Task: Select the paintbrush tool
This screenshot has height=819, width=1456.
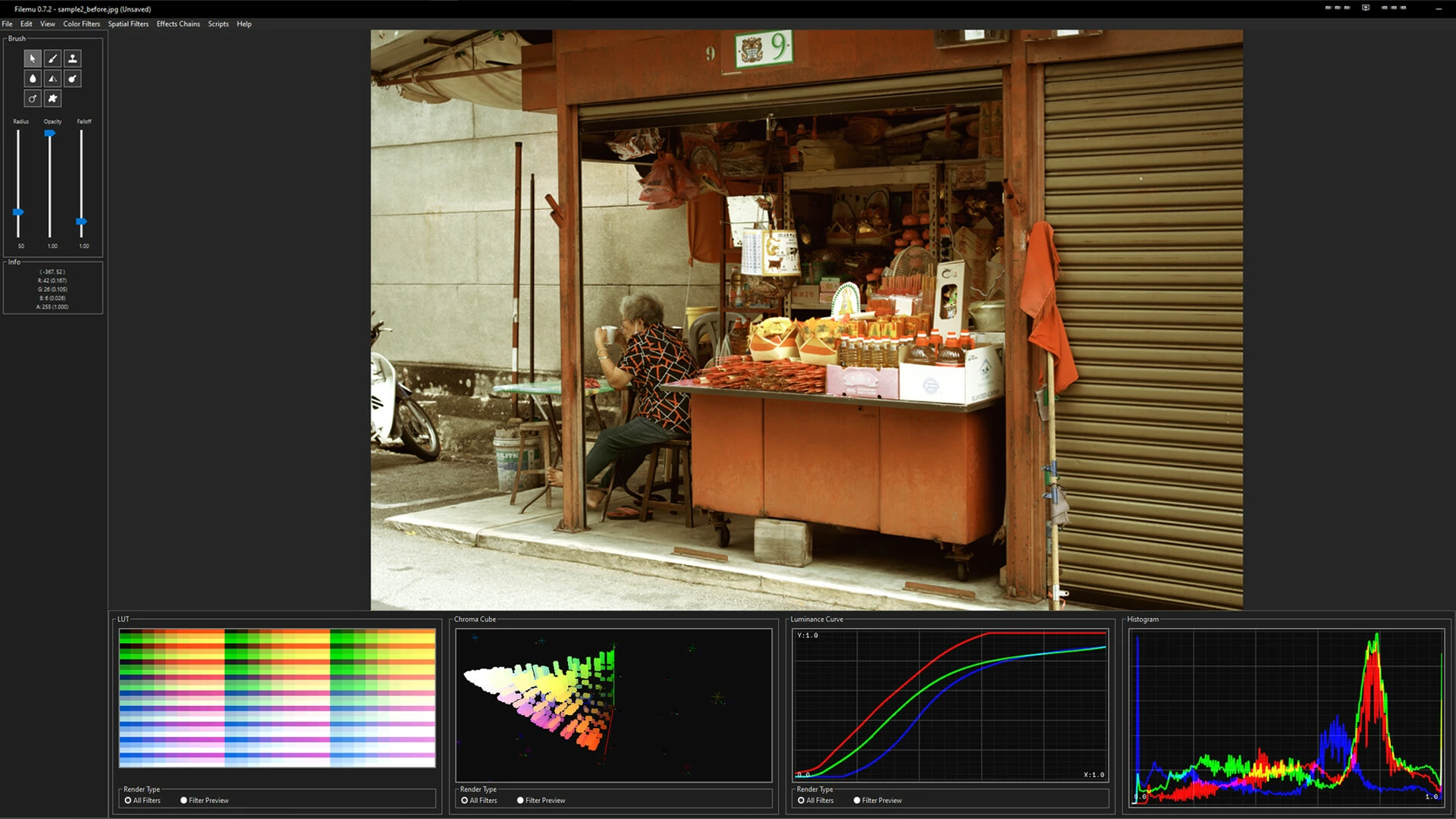Action: pos(52,58)
